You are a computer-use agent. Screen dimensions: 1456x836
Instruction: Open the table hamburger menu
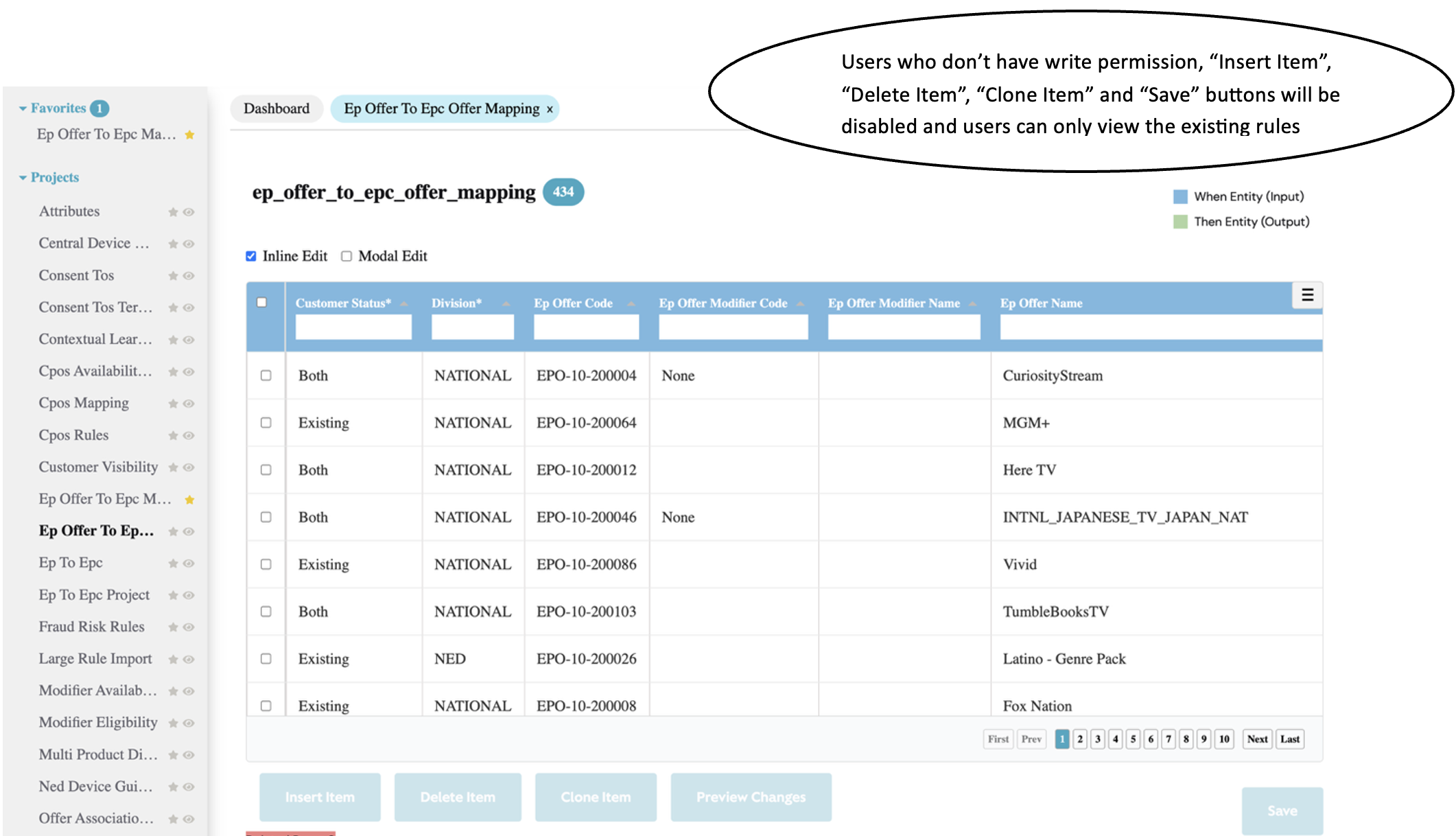click(x=1307, y=295)
